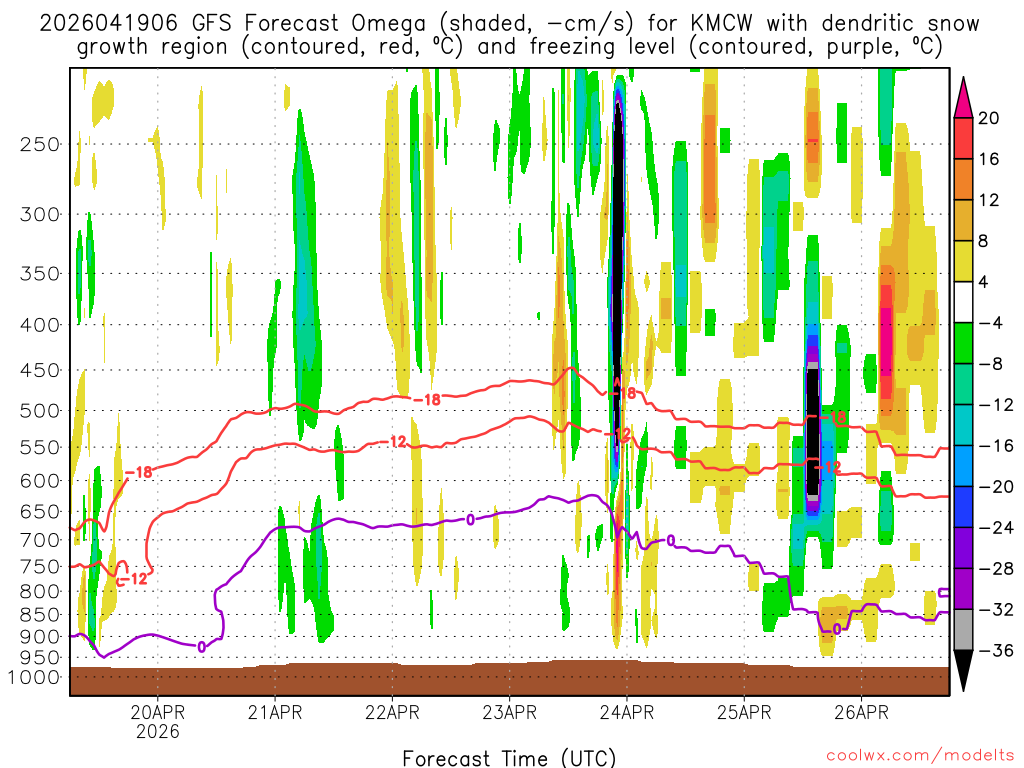The width and height of the screenshot is (1024, 768).
Task: Click the 21APR time axis label
Action: tap(275, 712)
